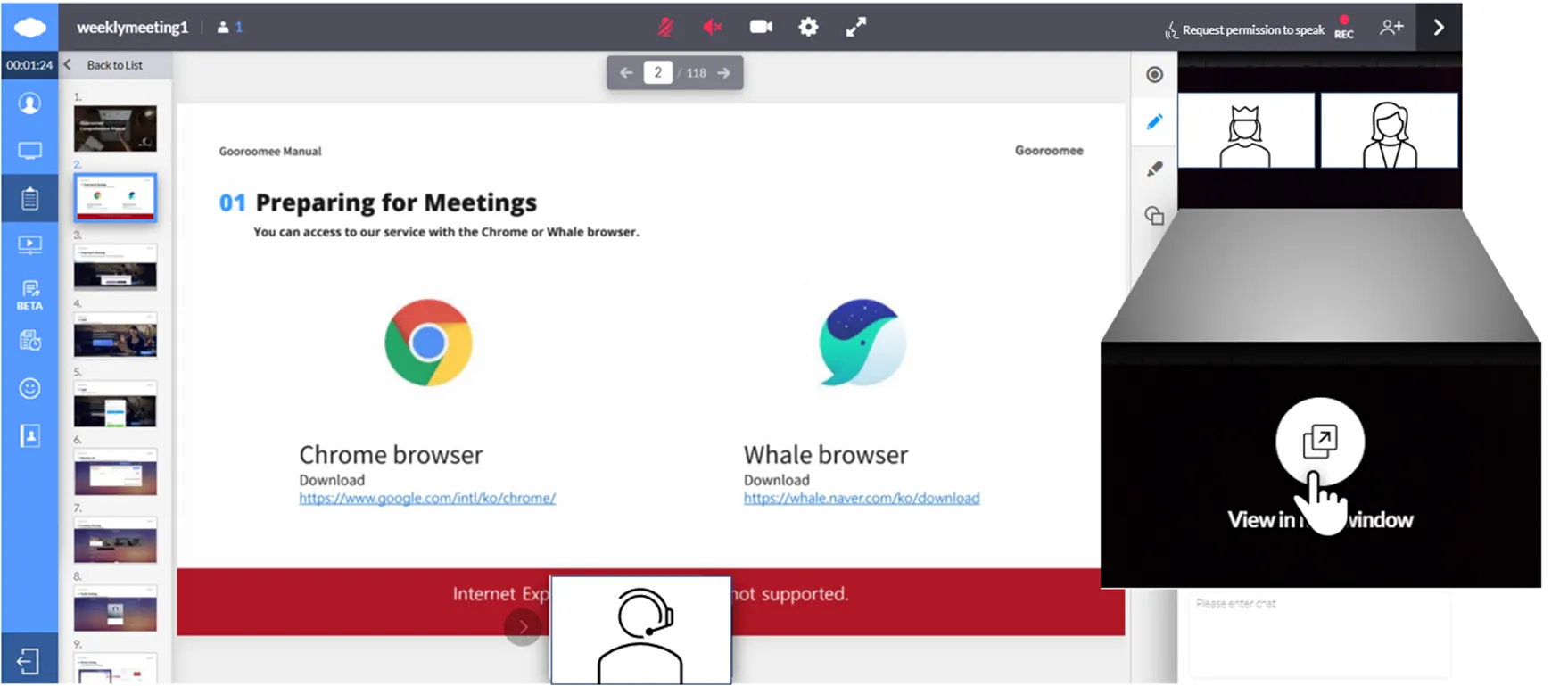
Task: Open slide thumbnail 6
Action: point(115,472)
